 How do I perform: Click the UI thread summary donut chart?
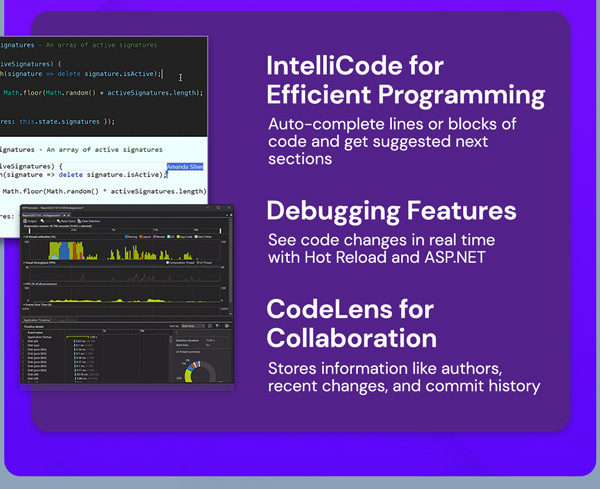[x=199, y=371]
